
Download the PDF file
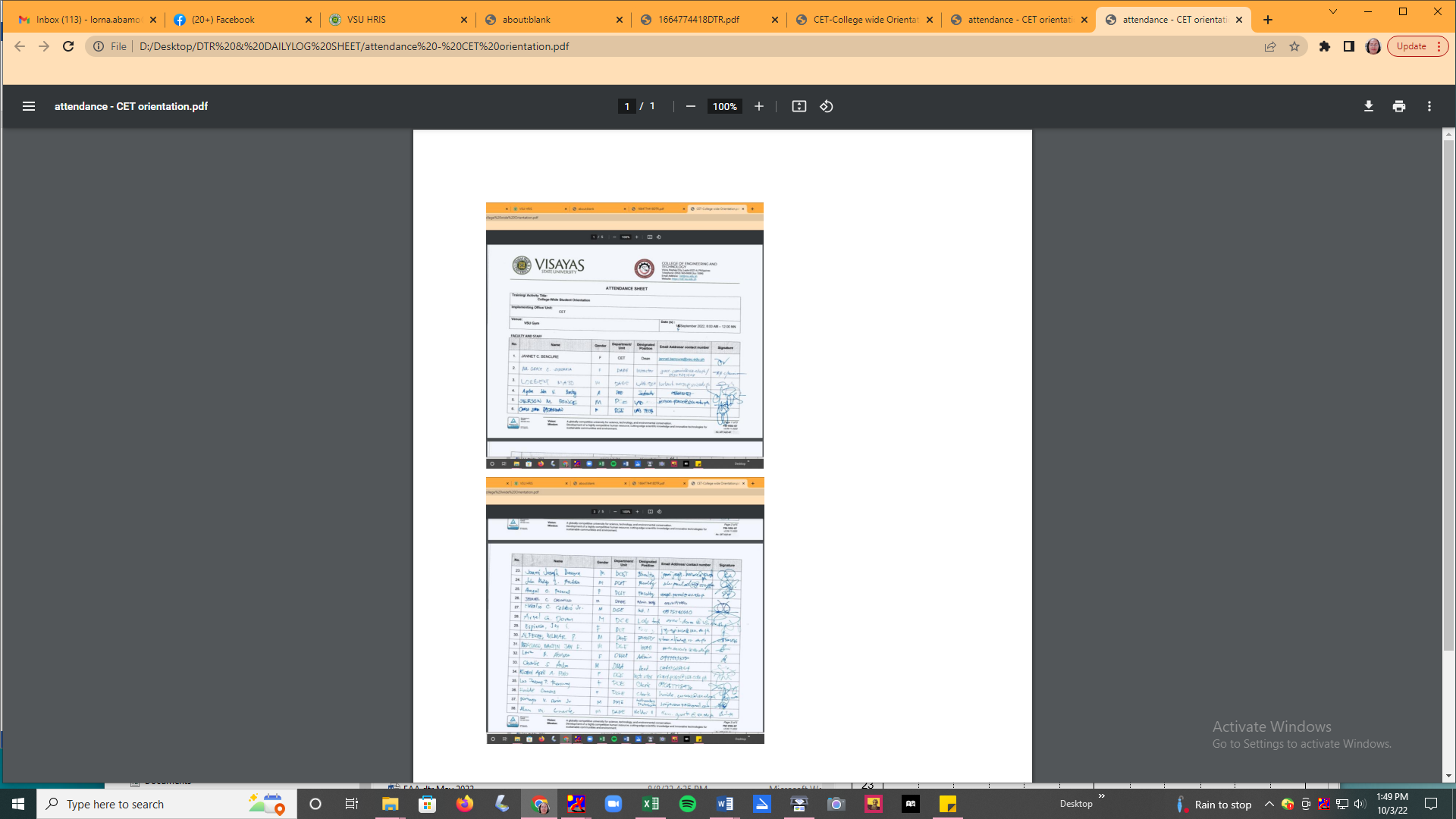1368,106
